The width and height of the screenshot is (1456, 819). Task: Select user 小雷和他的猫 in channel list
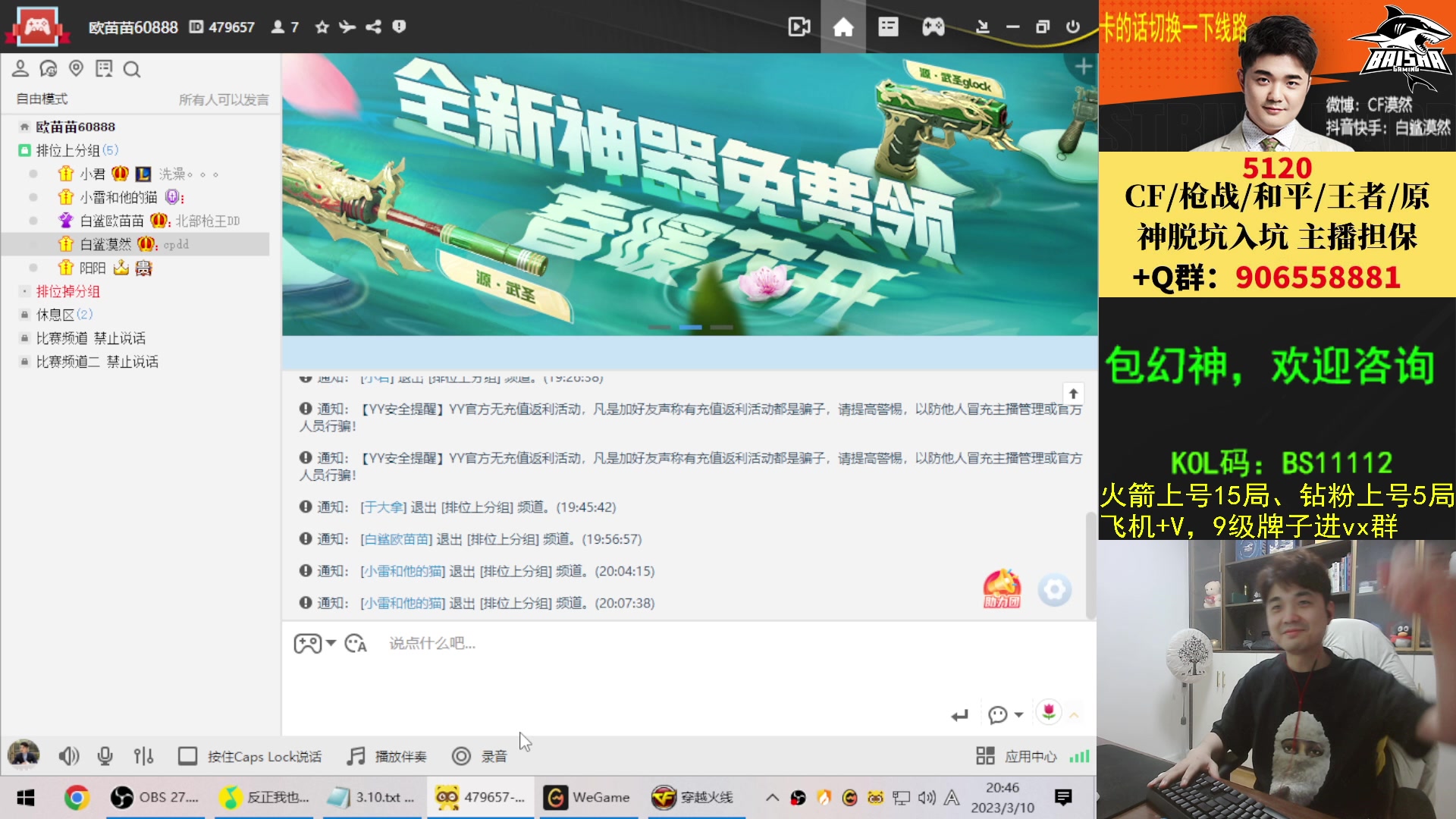tap(118, 197)
